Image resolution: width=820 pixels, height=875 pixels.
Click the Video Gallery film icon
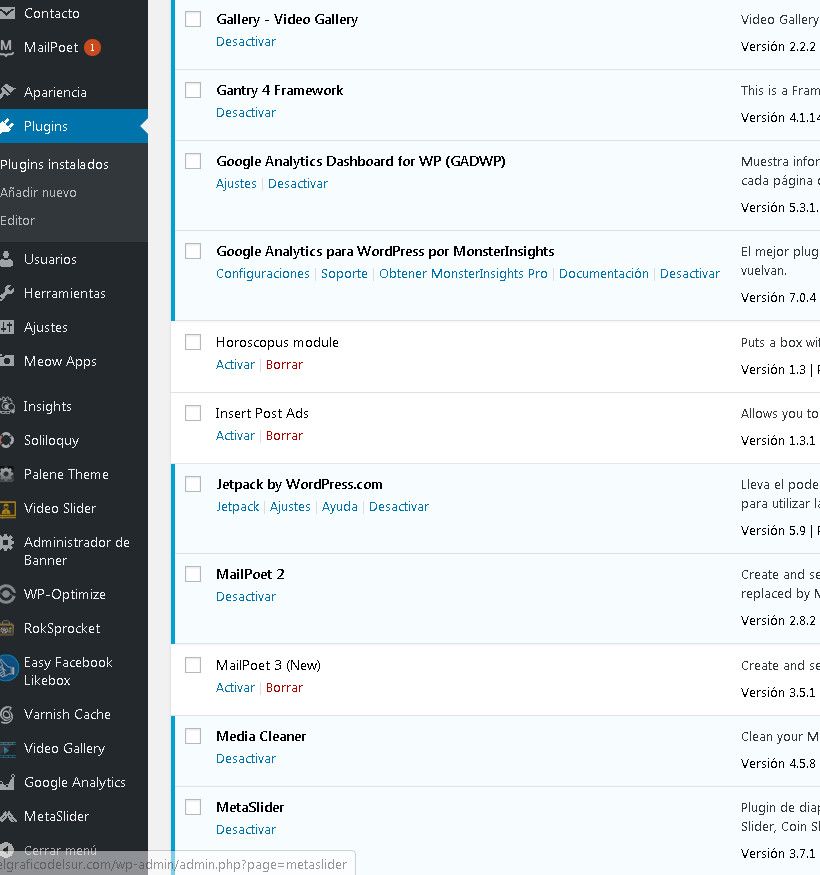7,748
